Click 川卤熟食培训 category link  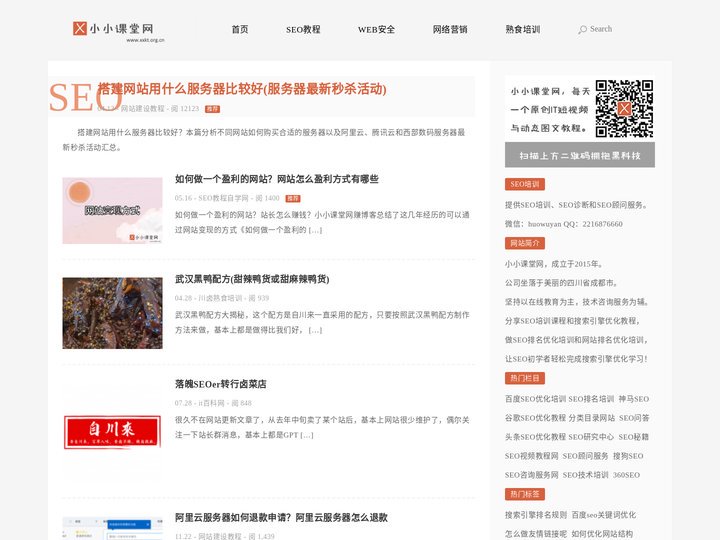click(x=220, y=298)
